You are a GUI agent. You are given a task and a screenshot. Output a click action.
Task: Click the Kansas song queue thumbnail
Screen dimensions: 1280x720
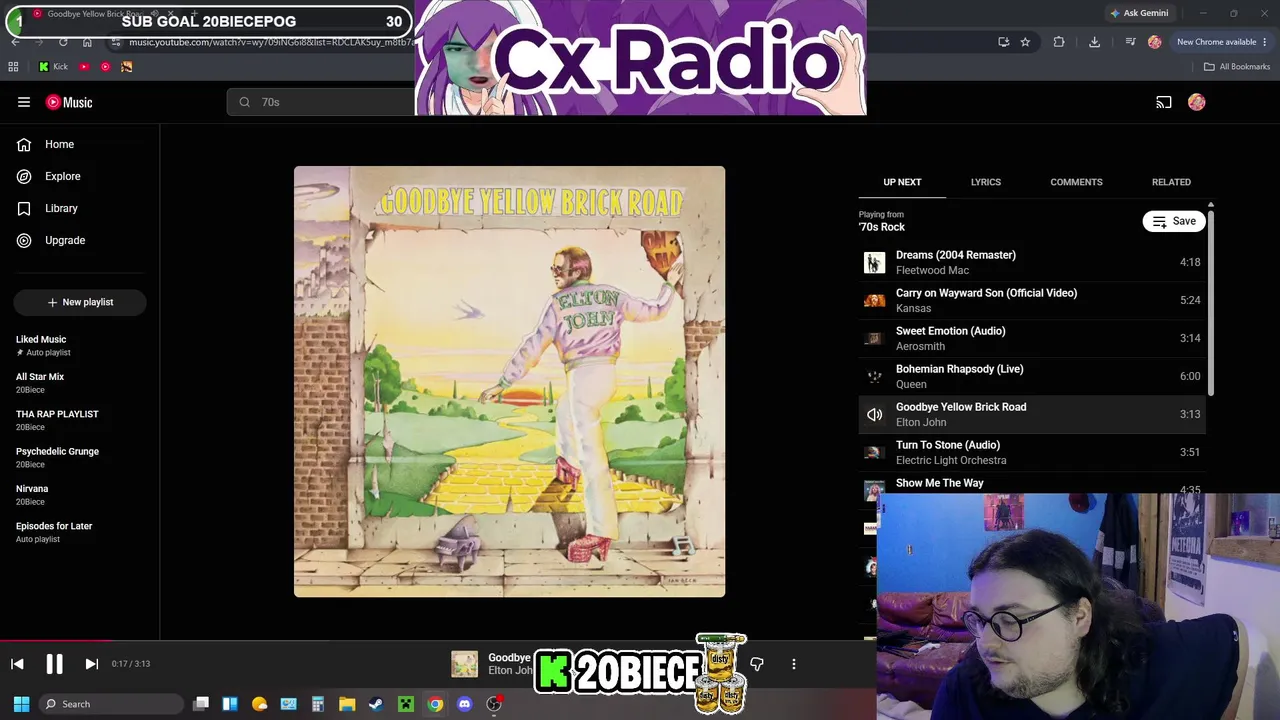click(875, 300)
